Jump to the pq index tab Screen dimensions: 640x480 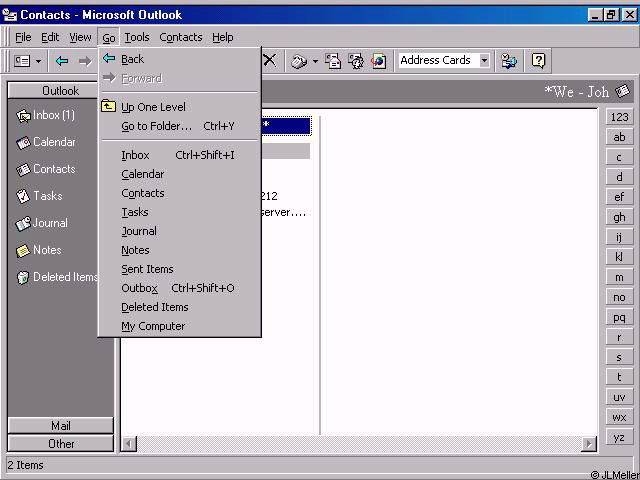click(619, 318)
